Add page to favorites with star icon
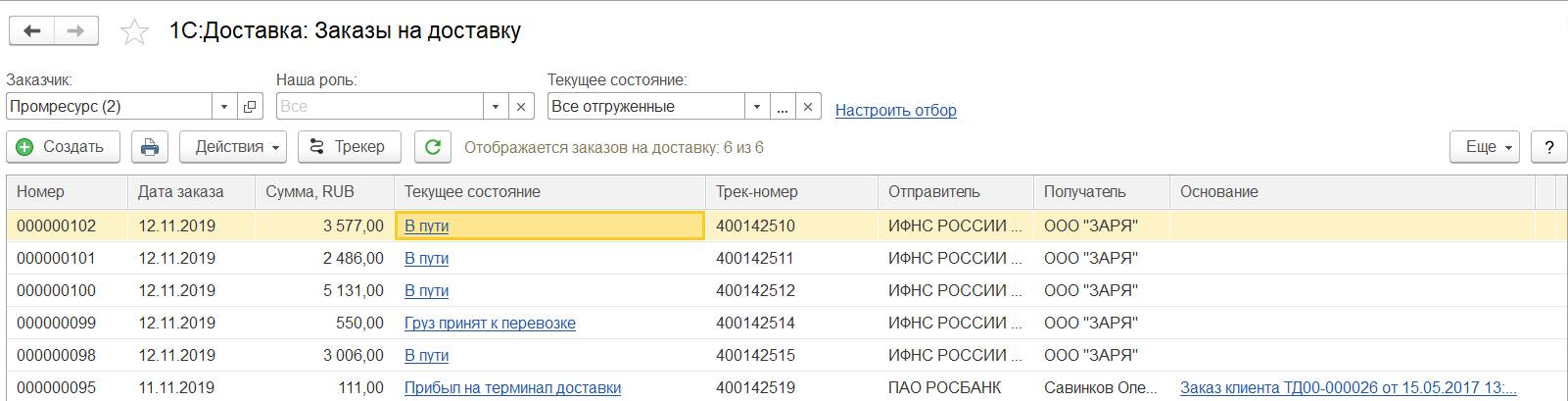The height and width of the screenshot is (401, 1568). click(134, 32)
